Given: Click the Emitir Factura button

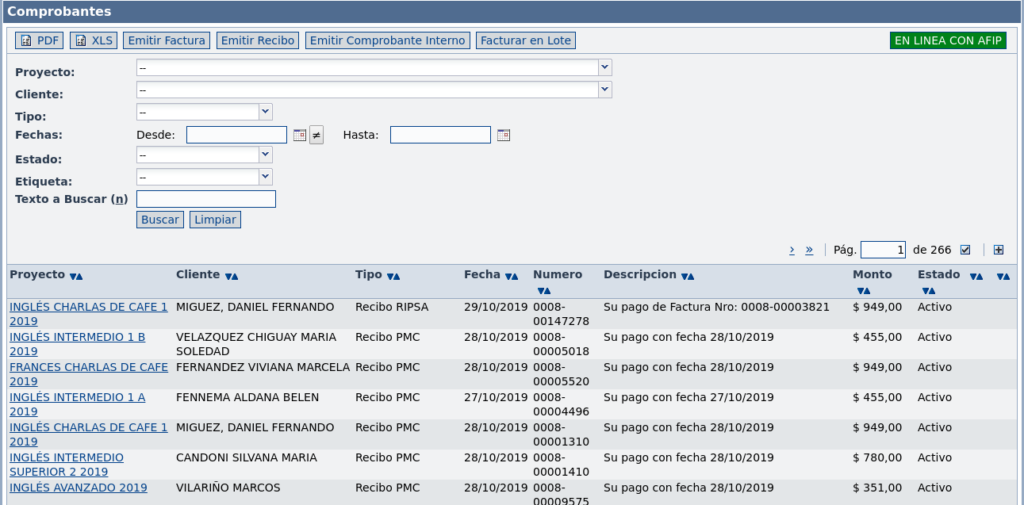Looking at the screenshot, I should point(167,41).
